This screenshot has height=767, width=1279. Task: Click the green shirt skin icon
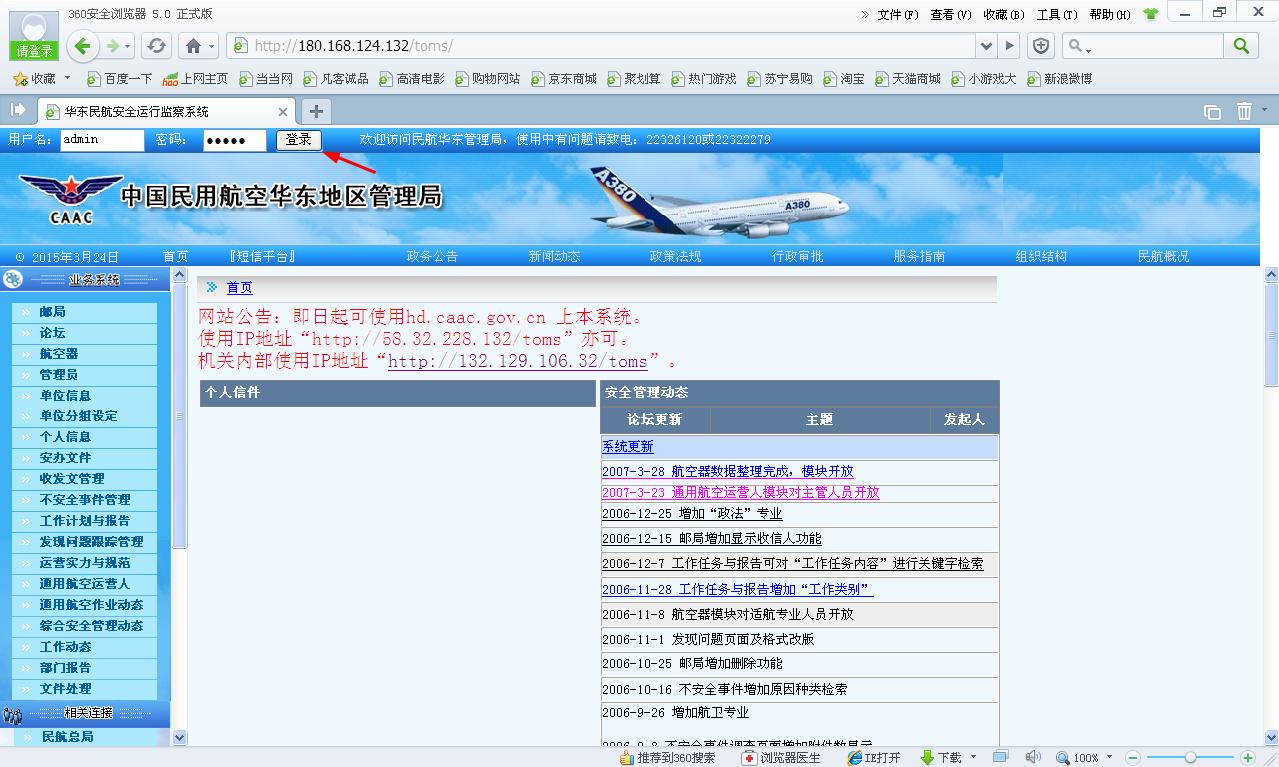[1150, 14]
